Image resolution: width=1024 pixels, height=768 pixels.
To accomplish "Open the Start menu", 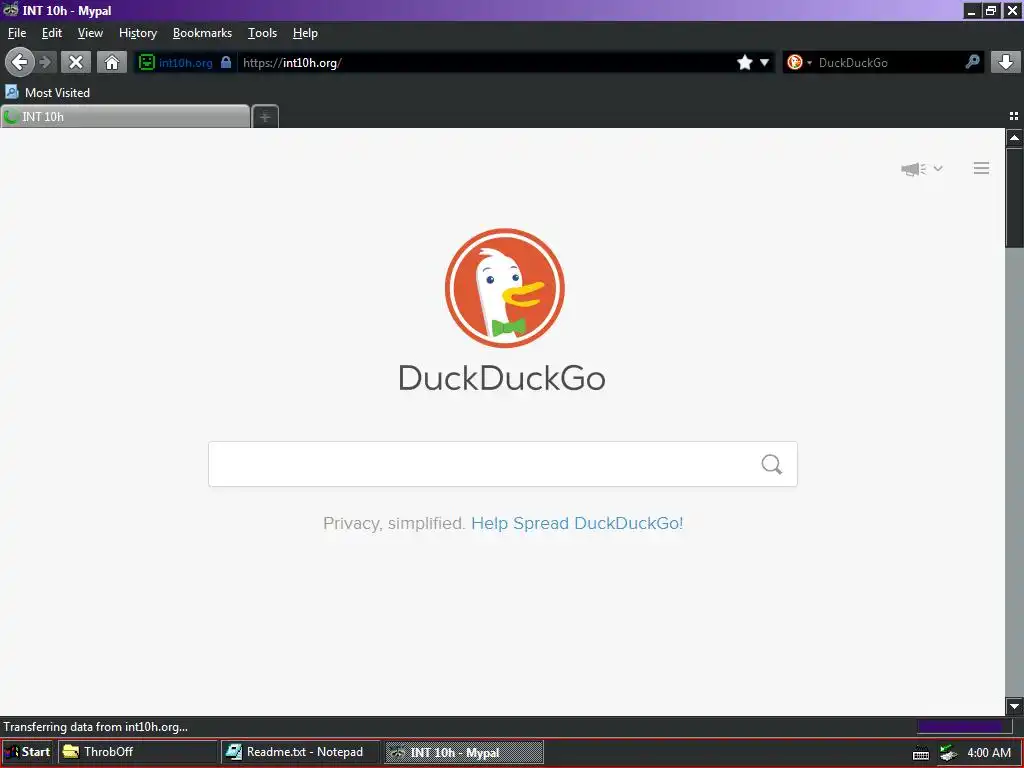I will pyautogui.click(x=28, y=752).
